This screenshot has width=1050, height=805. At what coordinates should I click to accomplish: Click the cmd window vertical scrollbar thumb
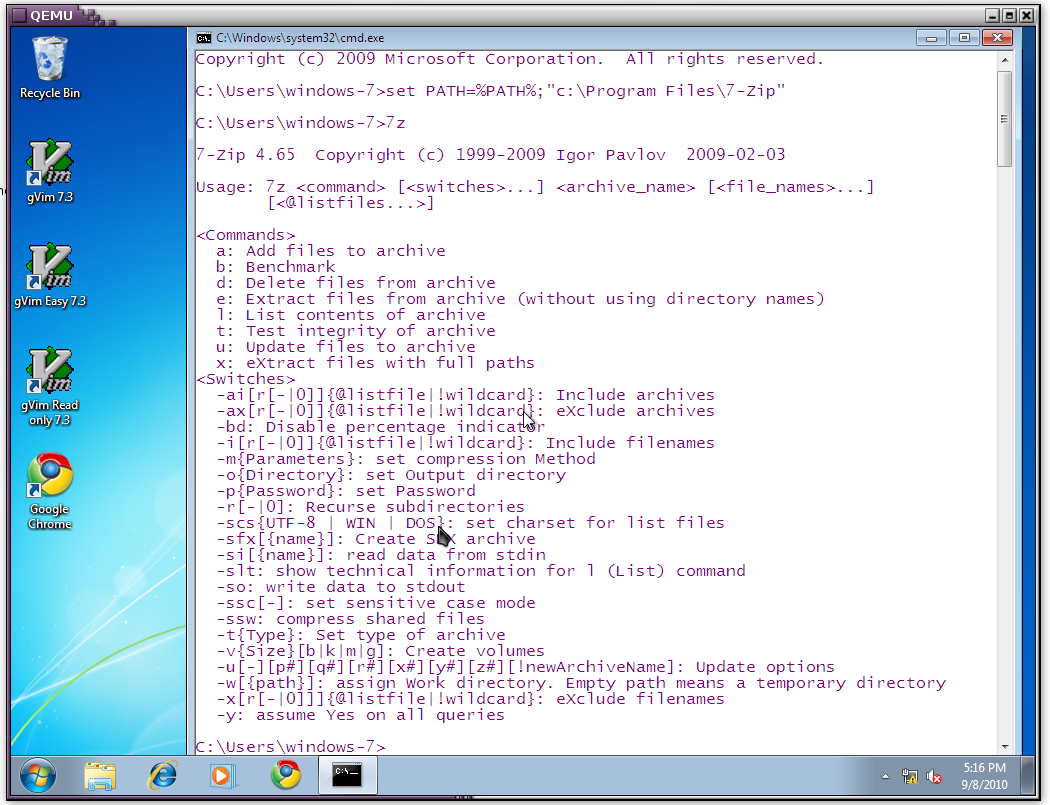pyautogui.click(x=1004, y=118)
